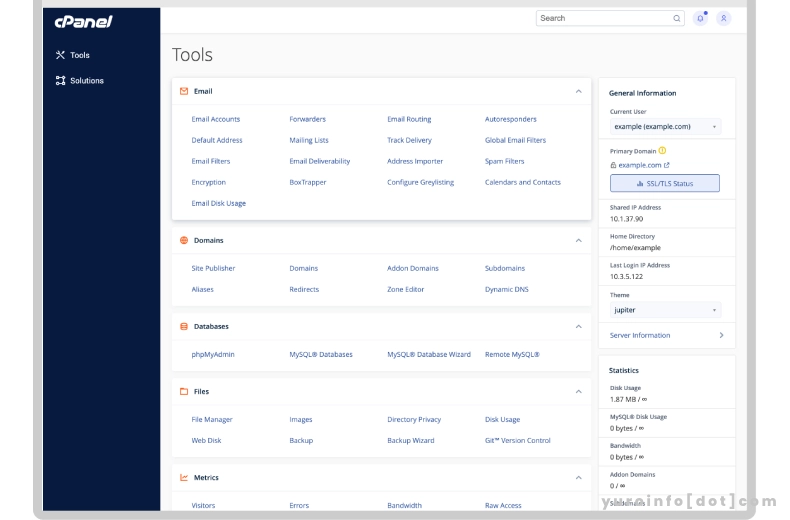Click the SSL/TLS Status button
The image size is (790, 520).
coord(665,183)
